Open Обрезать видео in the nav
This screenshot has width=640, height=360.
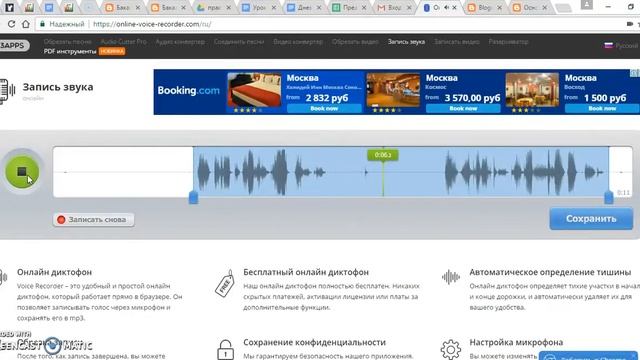(x=355, y=42)
